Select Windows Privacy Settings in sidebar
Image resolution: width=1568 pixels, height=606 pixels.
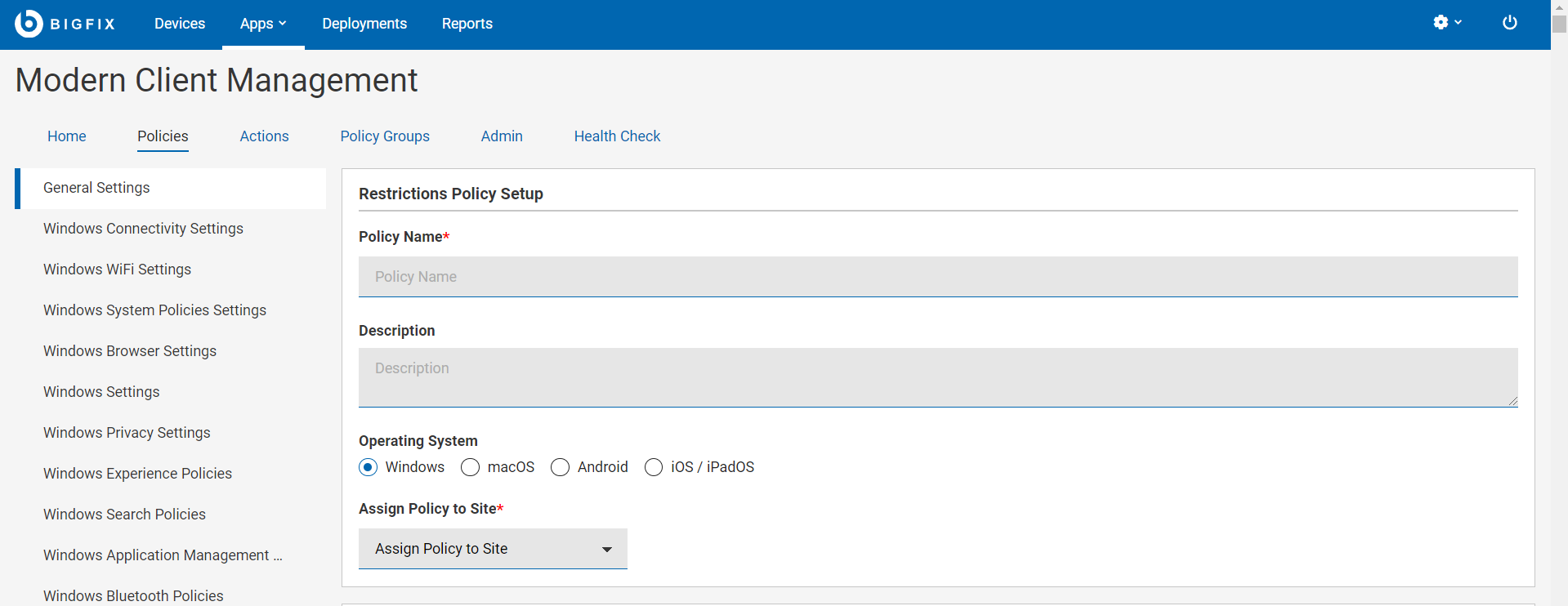[127, 433]
